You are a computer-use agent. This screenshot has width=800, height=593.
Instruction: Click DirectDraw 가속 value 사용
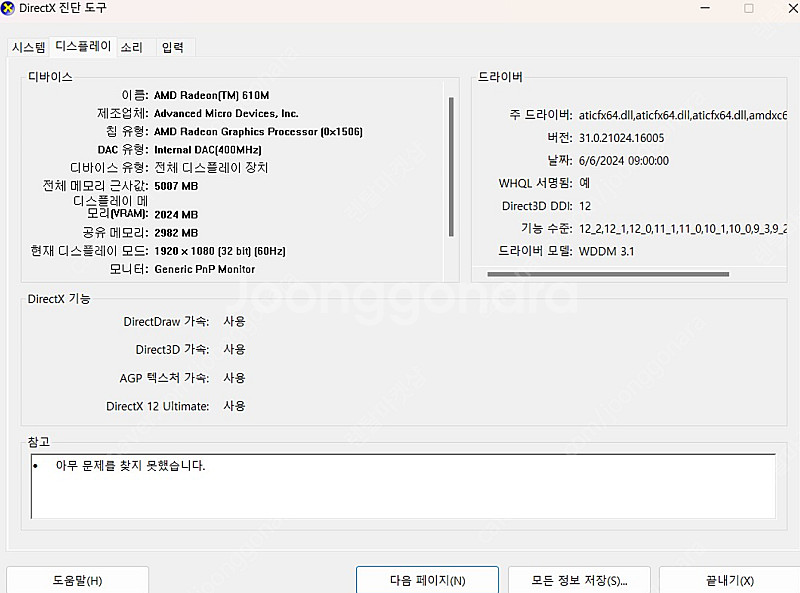point(234,322)
